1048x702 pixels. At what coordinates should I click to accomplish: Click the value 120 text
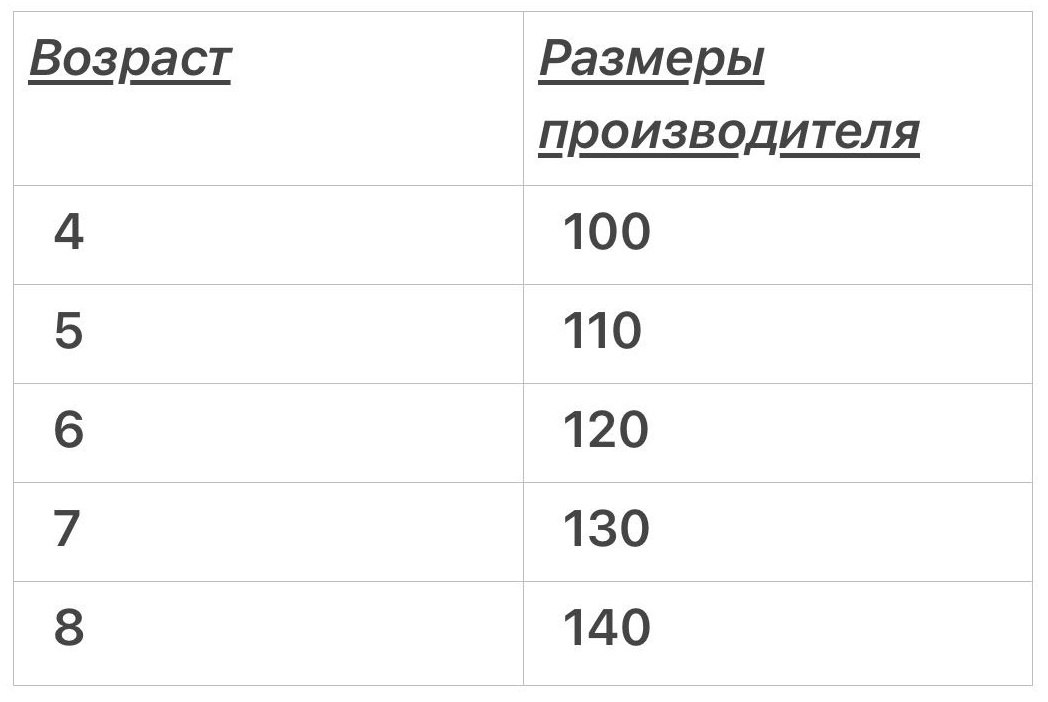(606, 429)
